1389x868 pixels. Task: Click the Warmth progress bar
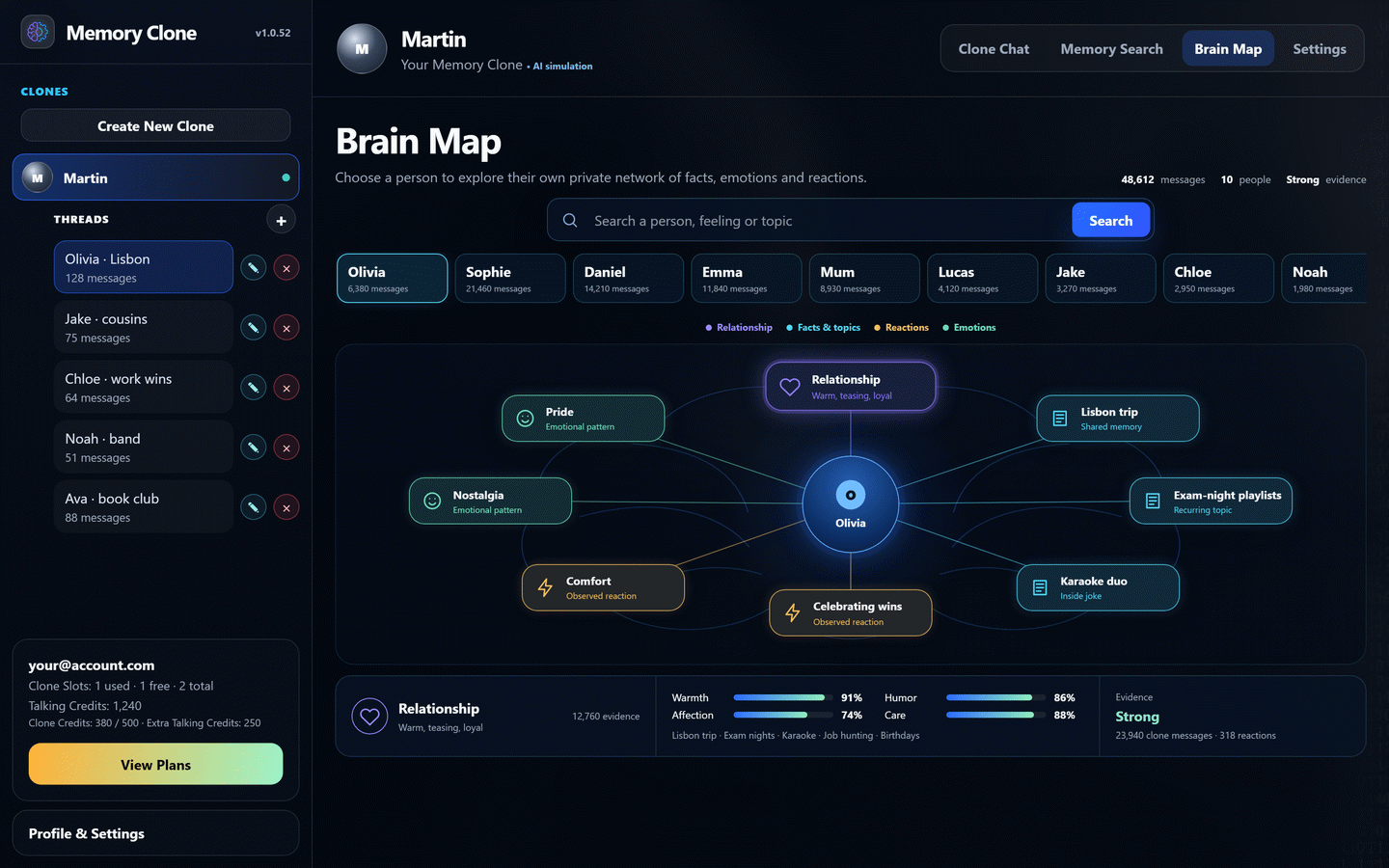coord(782,697)
